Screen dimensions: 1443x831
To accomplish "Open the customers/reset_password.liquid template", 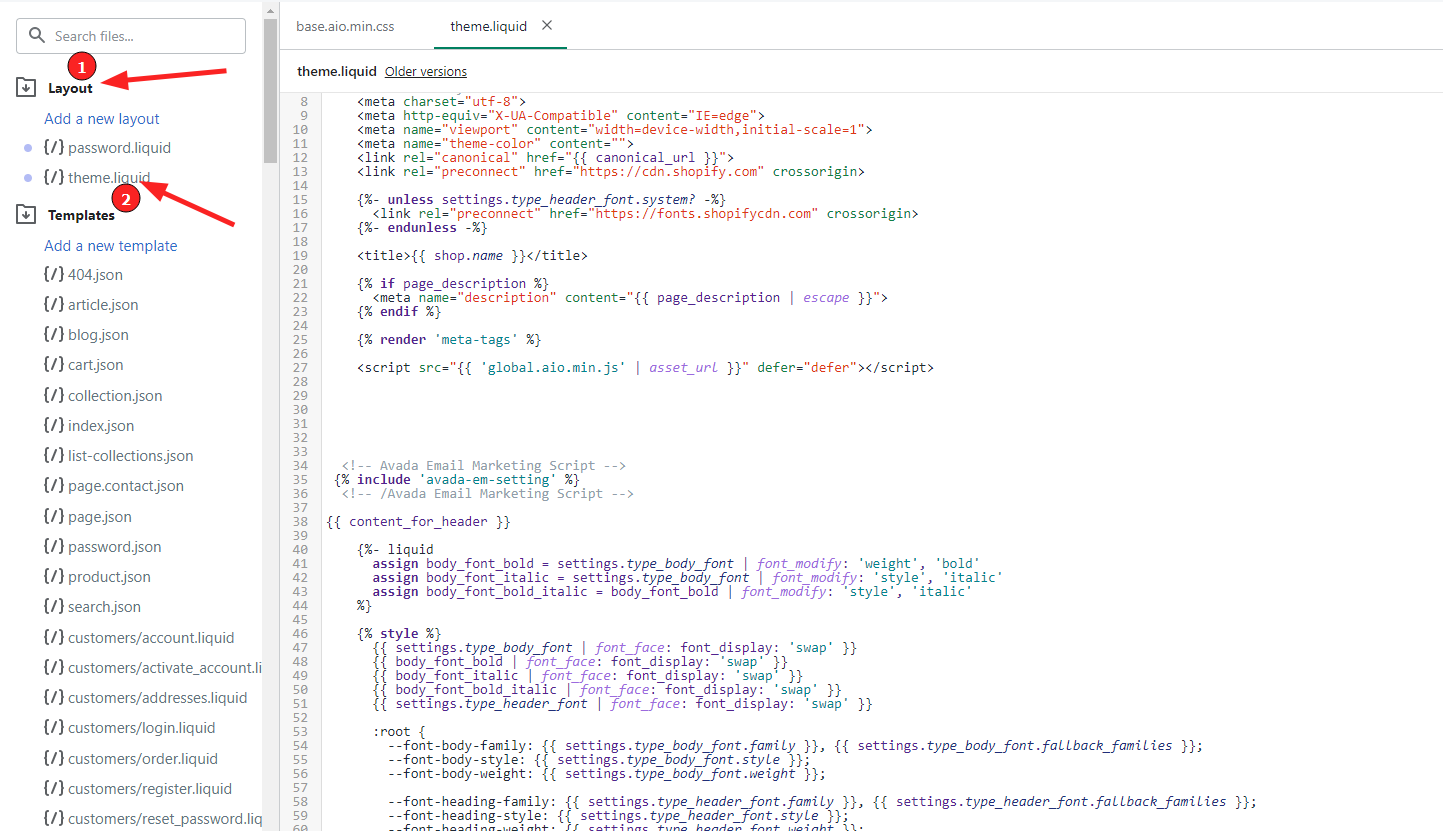I will 165,818.
